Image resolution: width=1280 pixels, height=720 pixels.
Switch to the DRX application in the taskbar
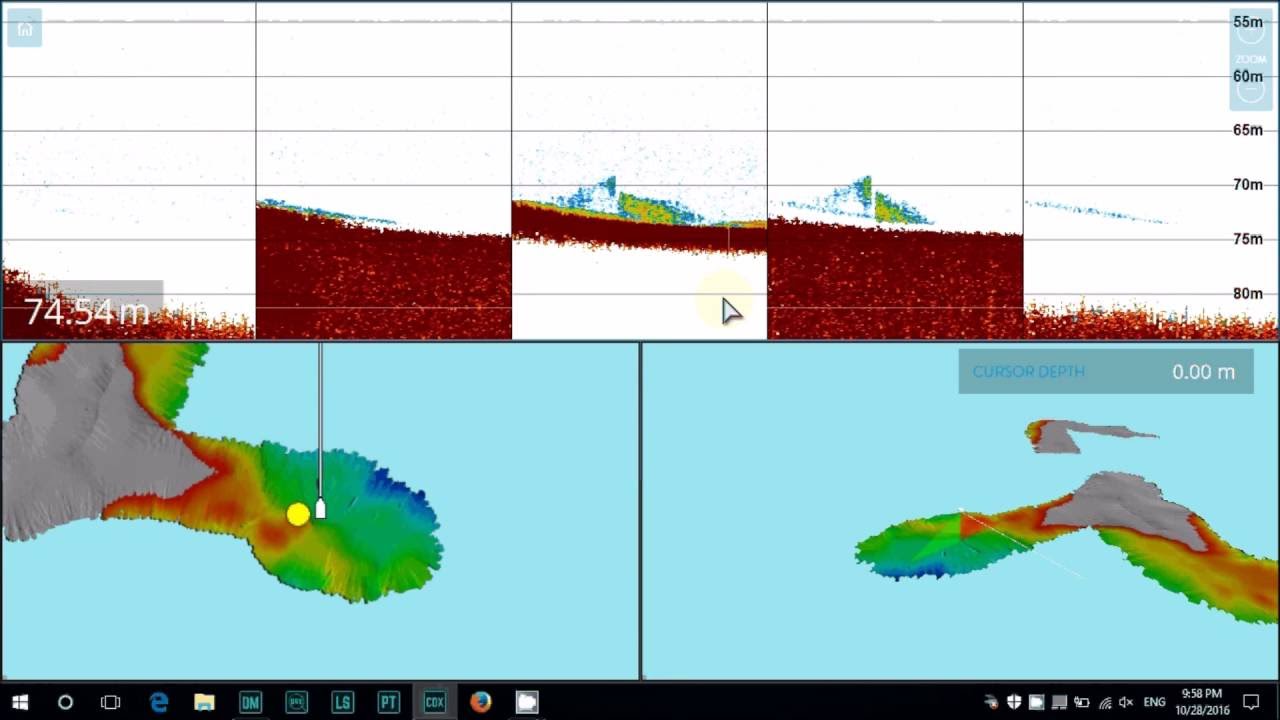pos(297,702)
